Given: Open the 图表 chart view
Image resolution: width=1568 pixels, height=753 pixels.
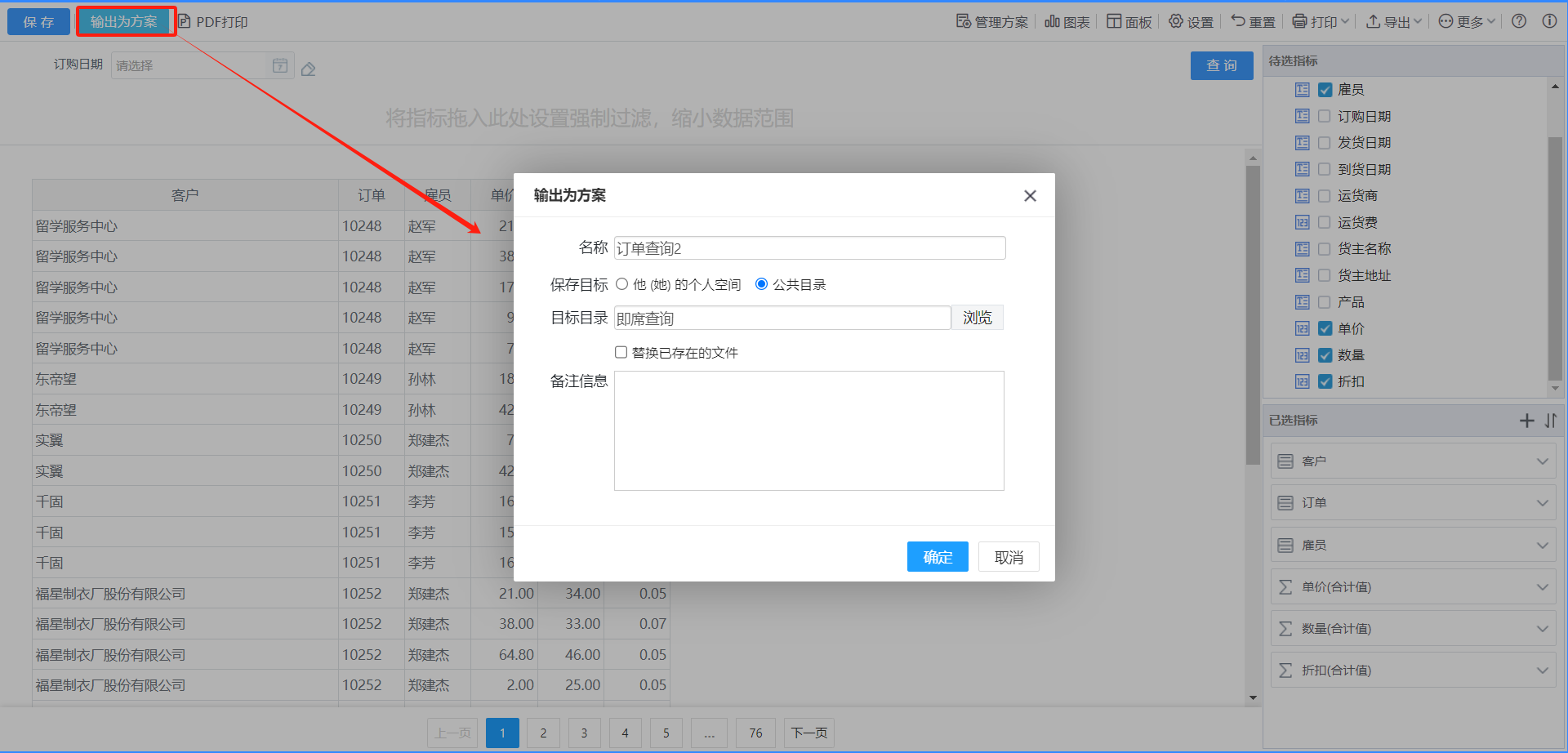Looking at the screenshot, I should coord(1067,22).
